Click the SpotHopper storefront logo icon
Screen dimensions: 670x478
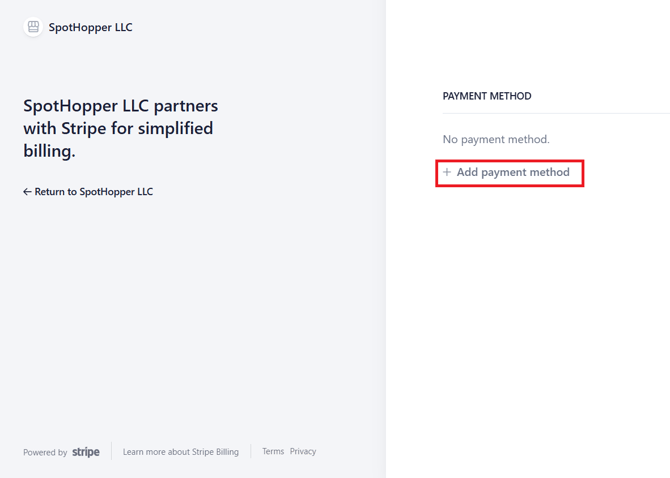pyautogui.click(x=33, y=27)
